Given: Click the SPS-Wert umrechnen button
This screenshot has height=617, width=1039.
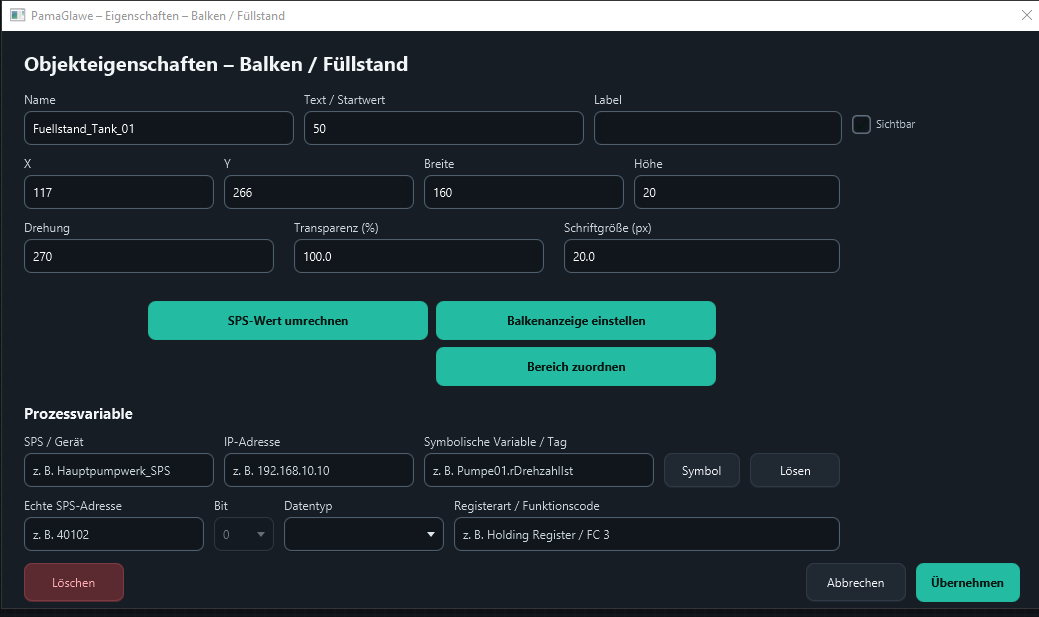Looking at the screenshot, I should [x=288, y=321].
